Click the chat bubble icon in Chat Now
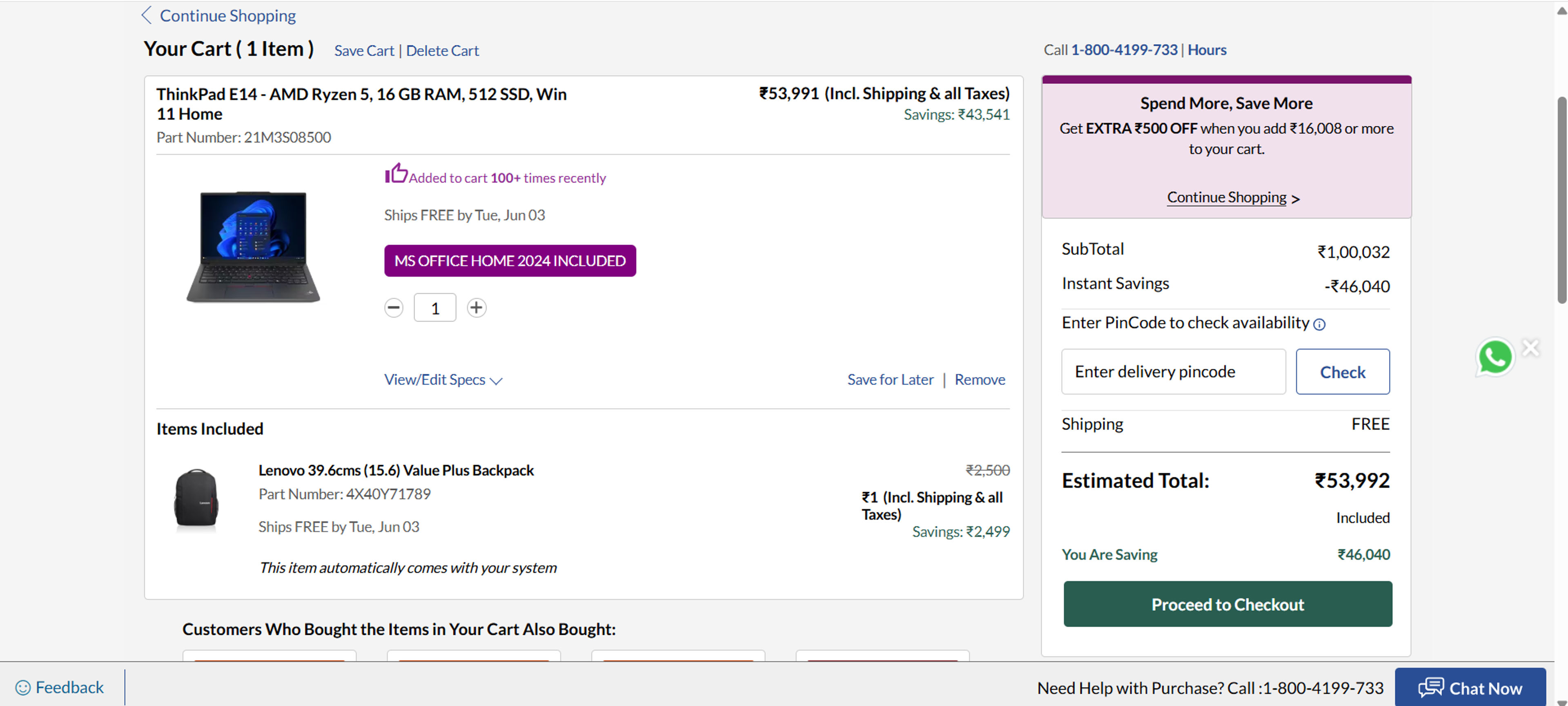 tap(1430, 688)
